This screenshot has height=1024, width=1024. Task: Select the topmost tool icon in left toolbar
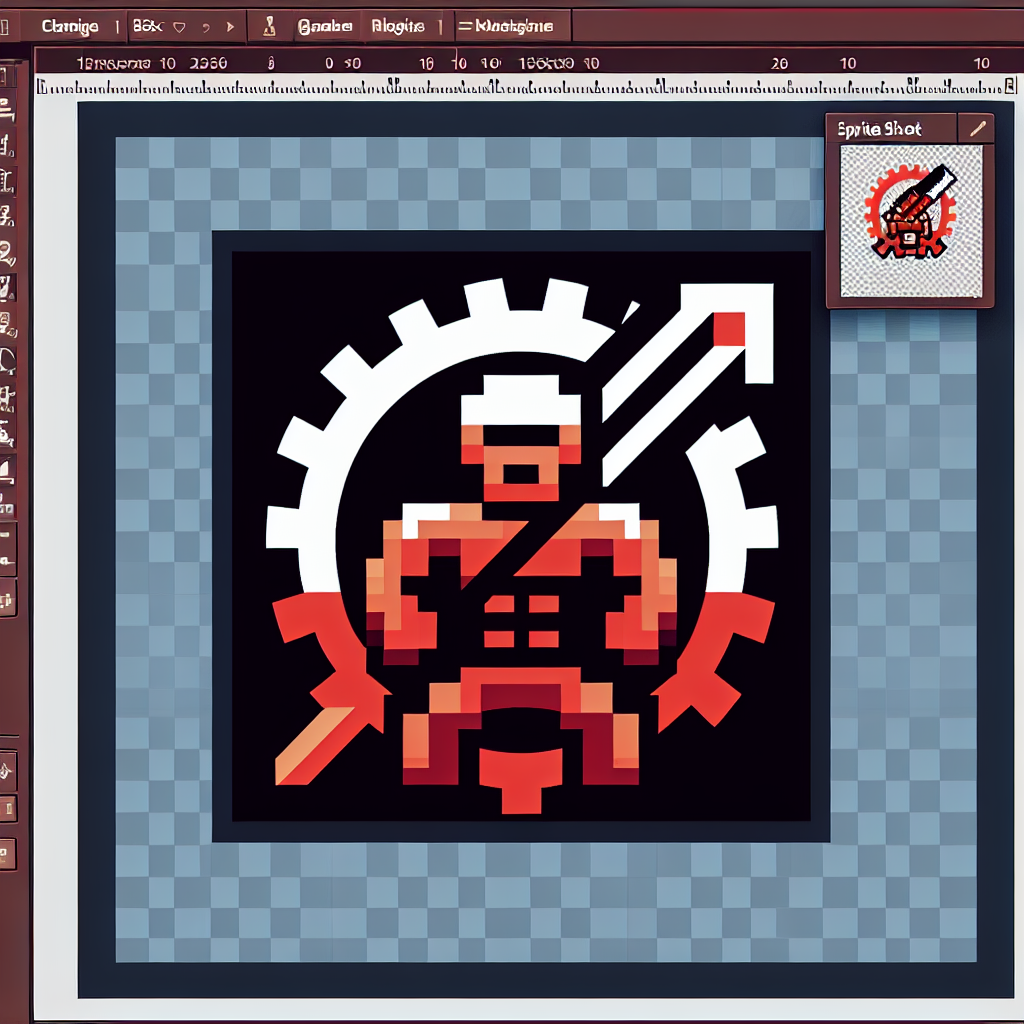pyautogui.click(x=7, y=76)
